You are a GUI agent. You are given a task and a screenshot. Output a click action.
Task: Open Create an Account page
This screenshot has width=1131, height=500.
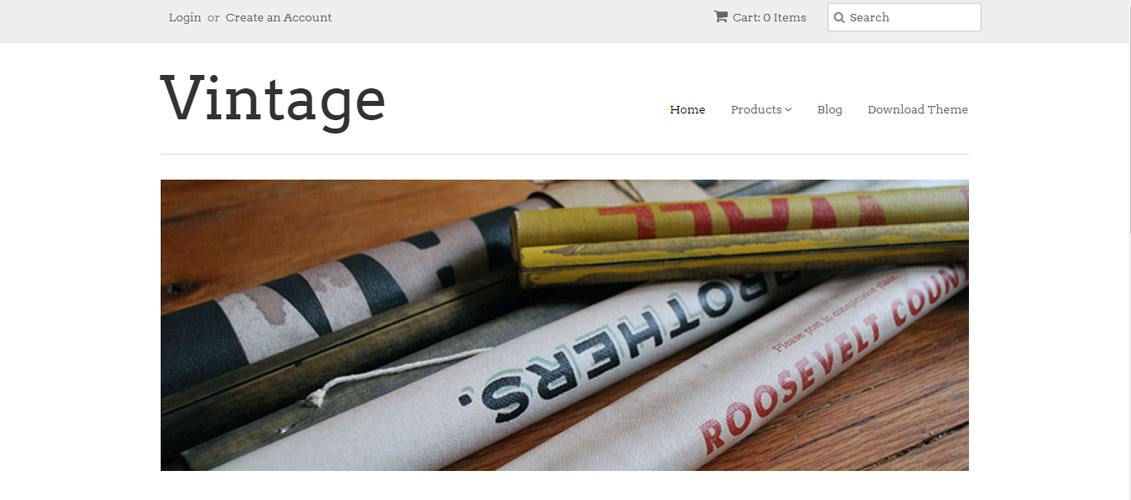coord(278,17)
